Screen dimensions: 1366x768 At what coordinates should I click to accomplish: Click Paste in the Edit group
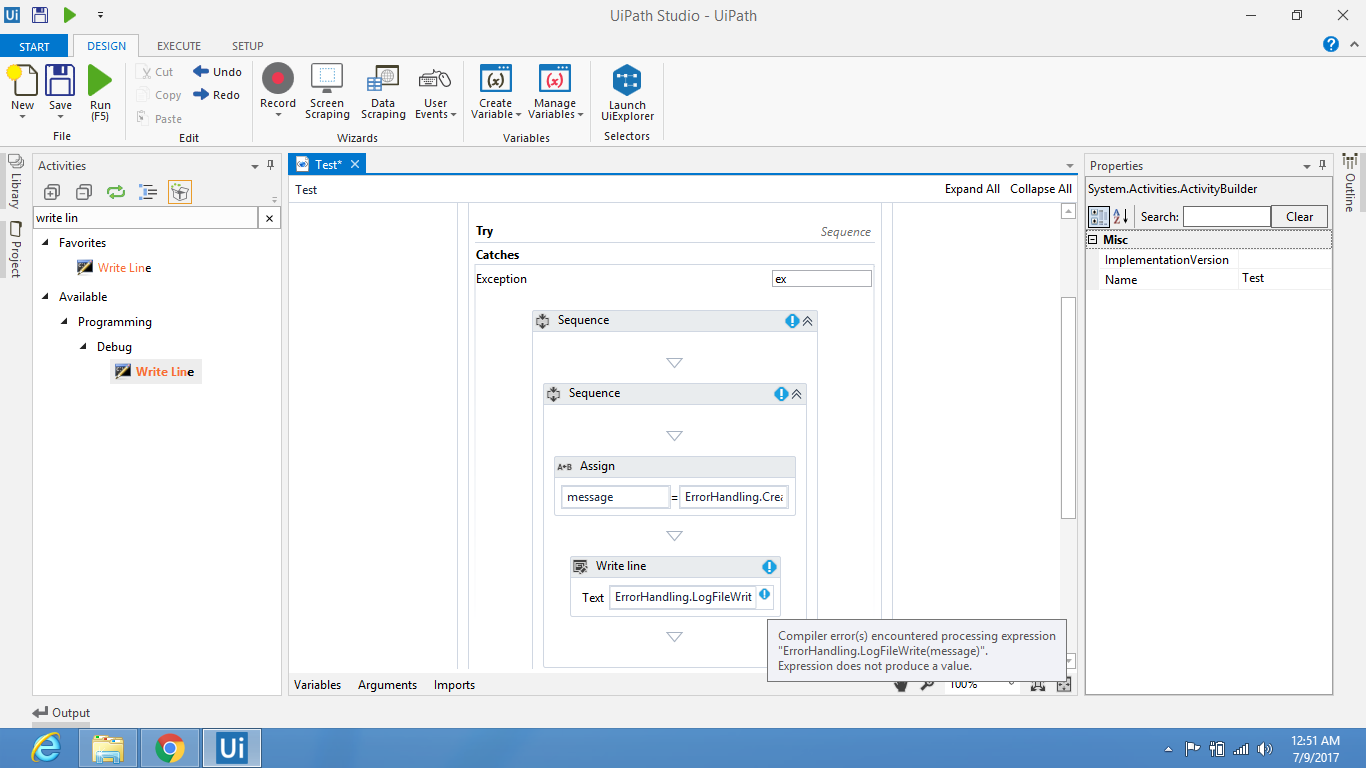[x=159, y=118]
